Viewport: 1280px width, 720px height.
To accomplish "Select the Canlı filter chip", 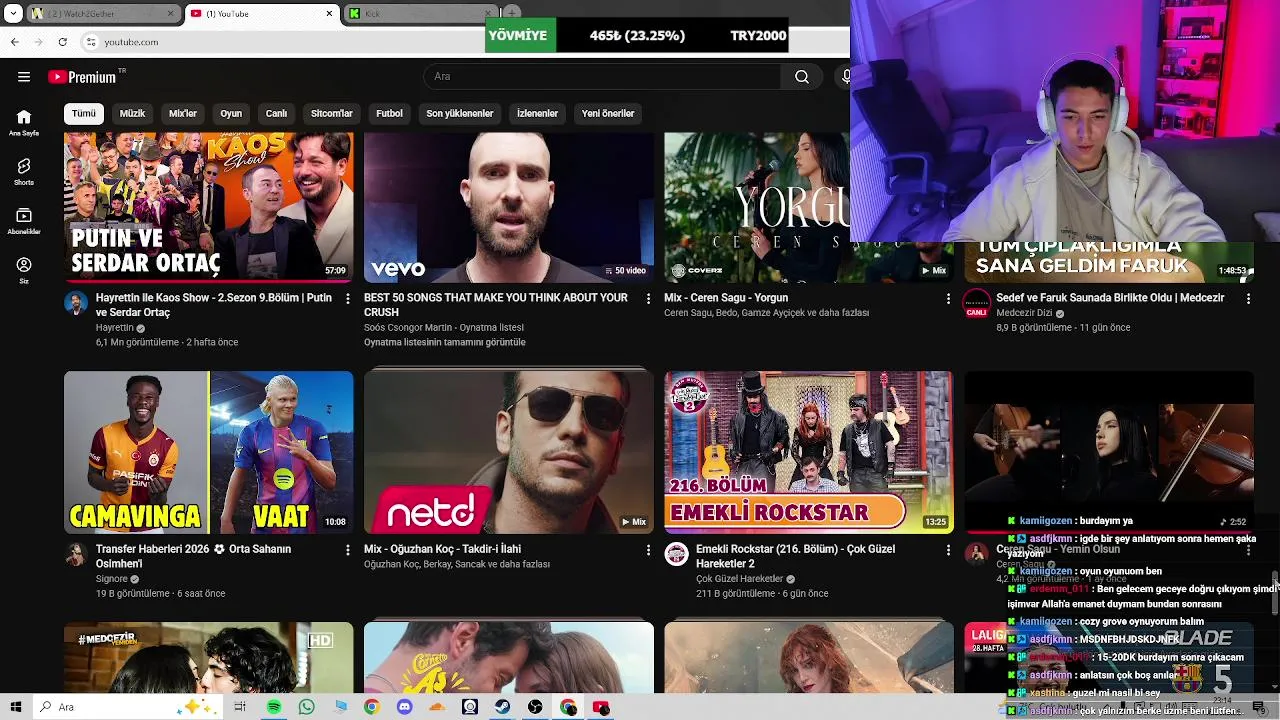I will pyautogui.click(x=276, y=113).
